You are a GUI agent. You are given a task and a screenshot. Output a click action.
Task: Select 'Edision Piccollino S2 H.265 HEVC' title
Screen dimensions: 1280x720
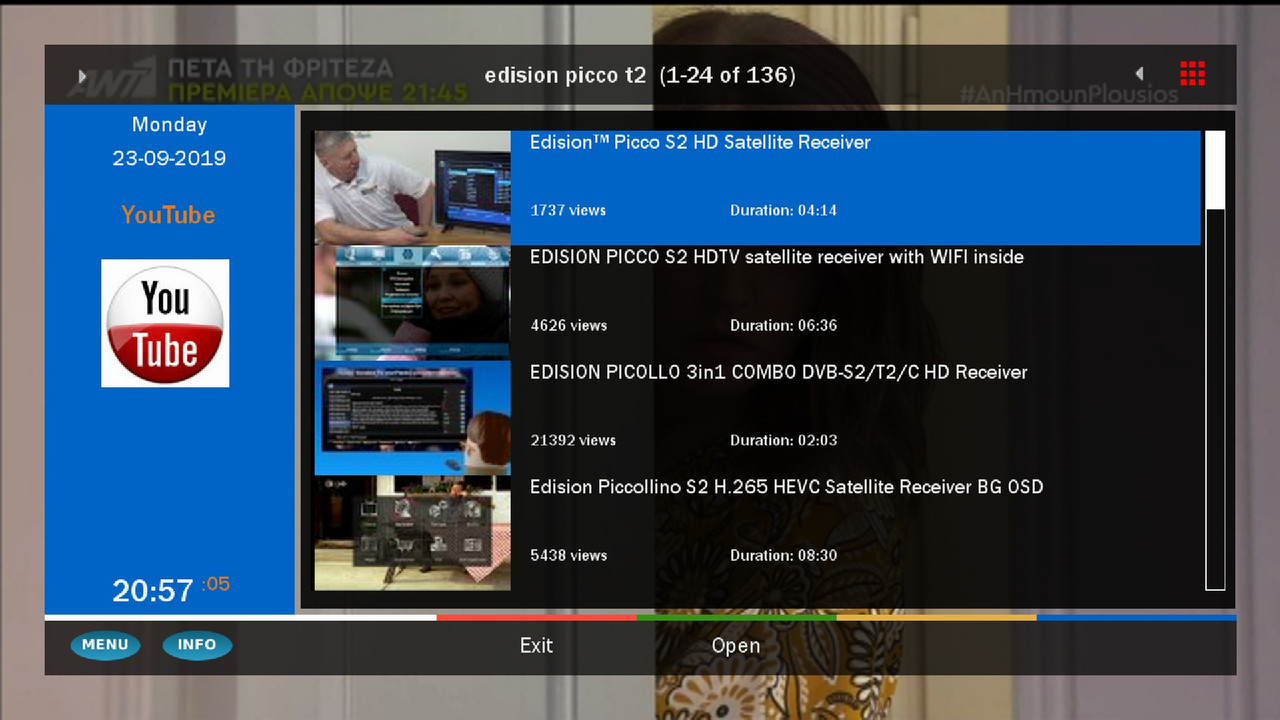point(786,487)
